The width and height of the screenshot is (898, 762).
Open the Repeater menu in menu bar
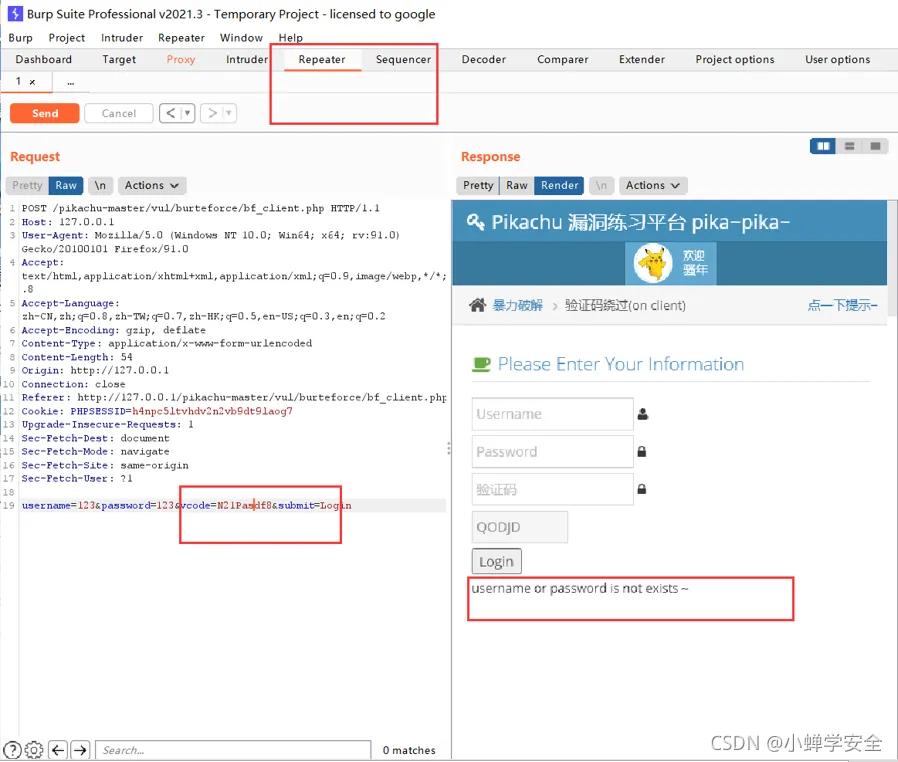coord(182,38)
